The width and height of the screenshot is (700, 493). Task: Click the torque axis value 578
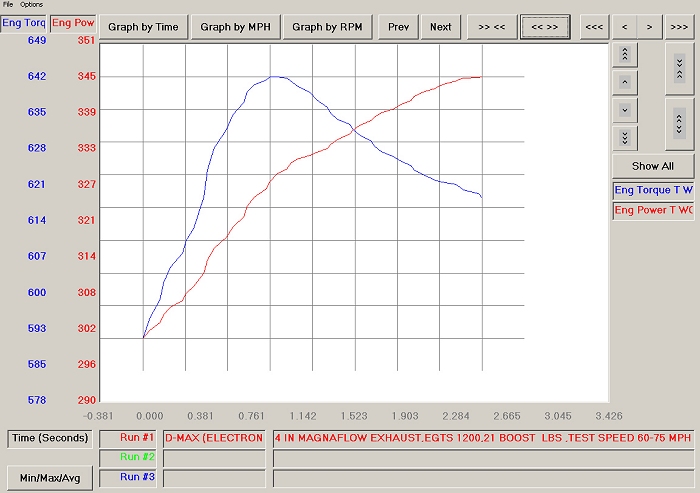(x=37, y=400)
